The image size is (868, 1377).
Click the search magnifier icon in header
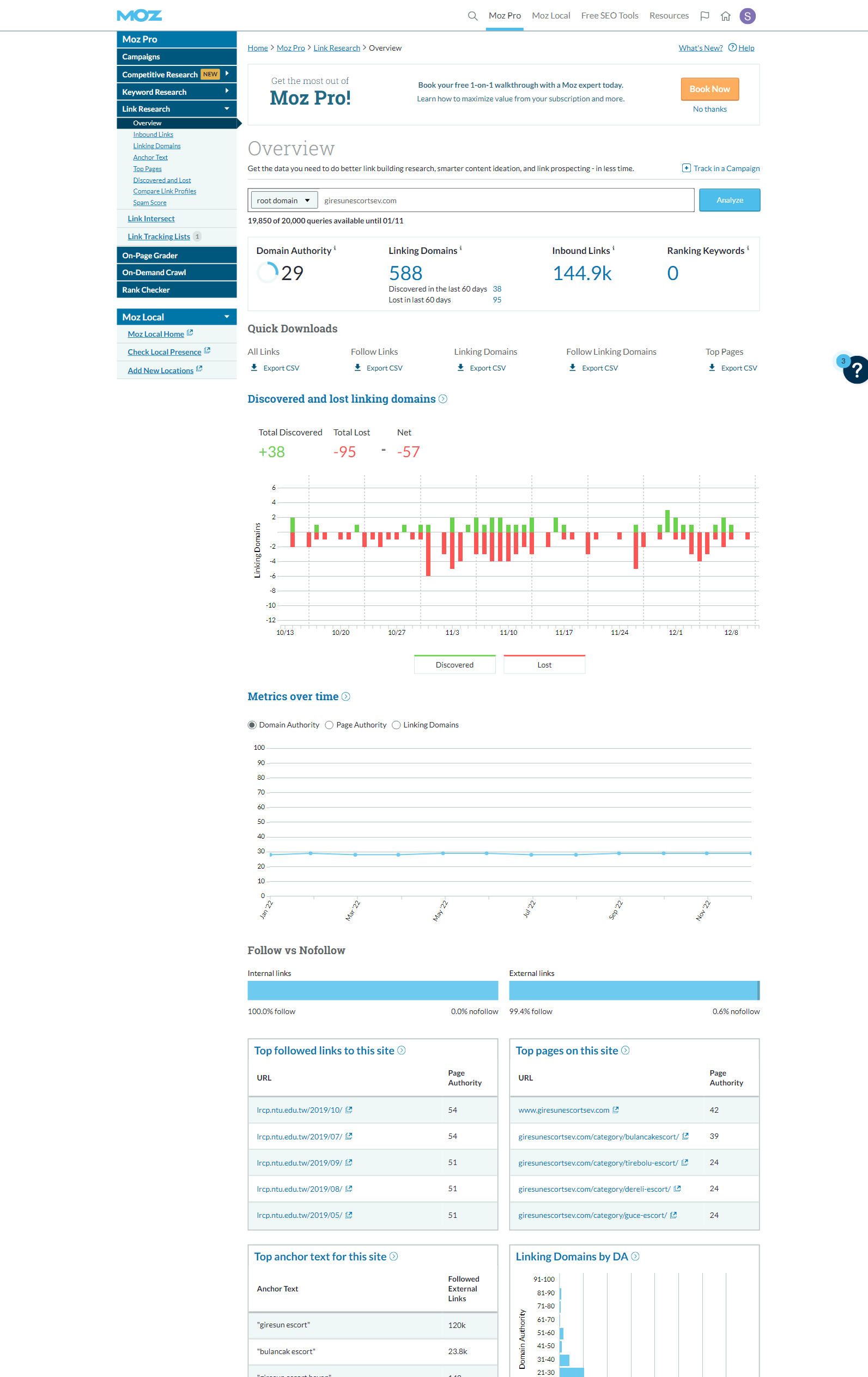tap(472, 16)
